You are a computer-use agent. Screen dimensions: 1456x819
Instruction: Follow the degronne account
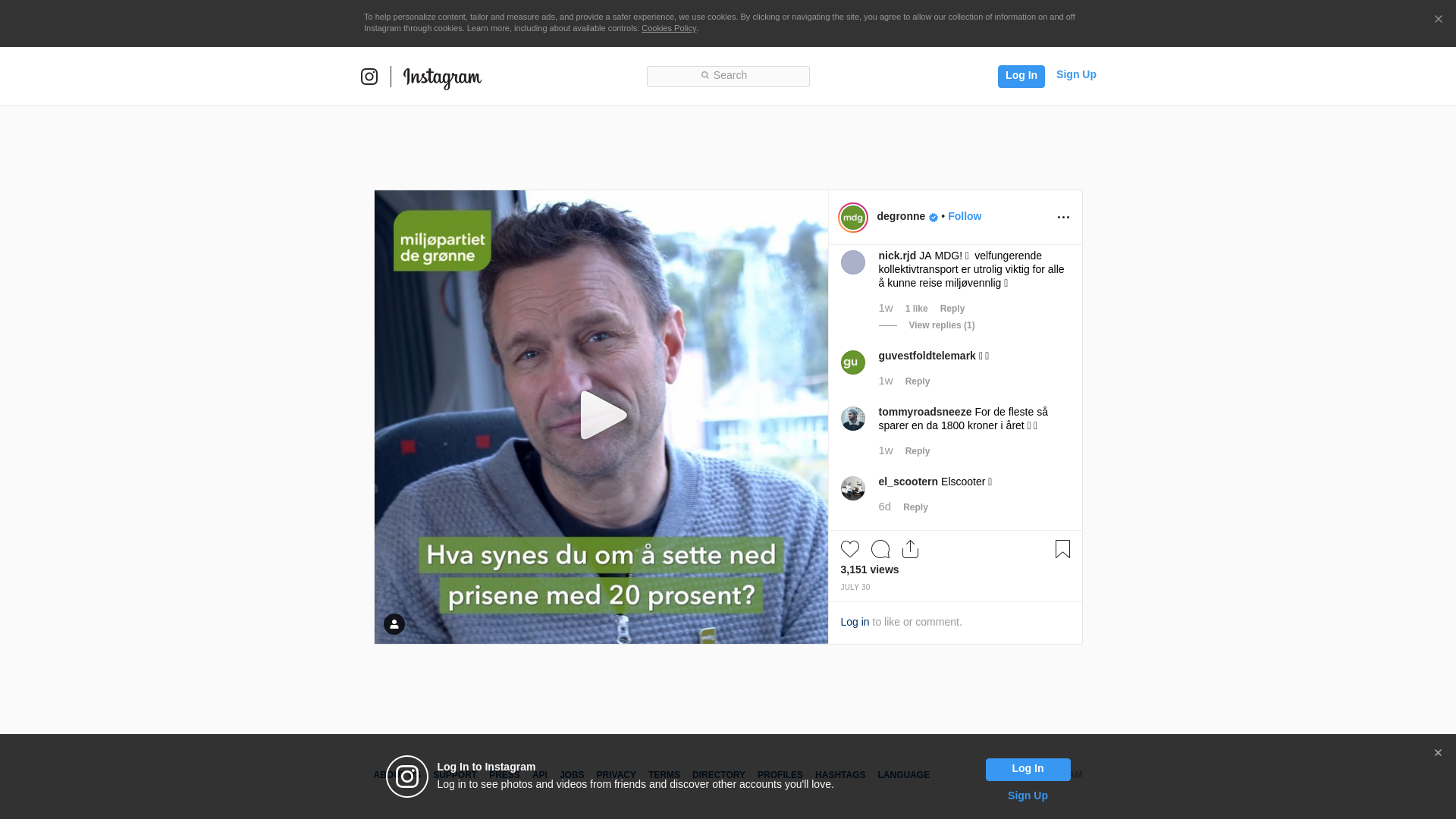coord(964,216)
